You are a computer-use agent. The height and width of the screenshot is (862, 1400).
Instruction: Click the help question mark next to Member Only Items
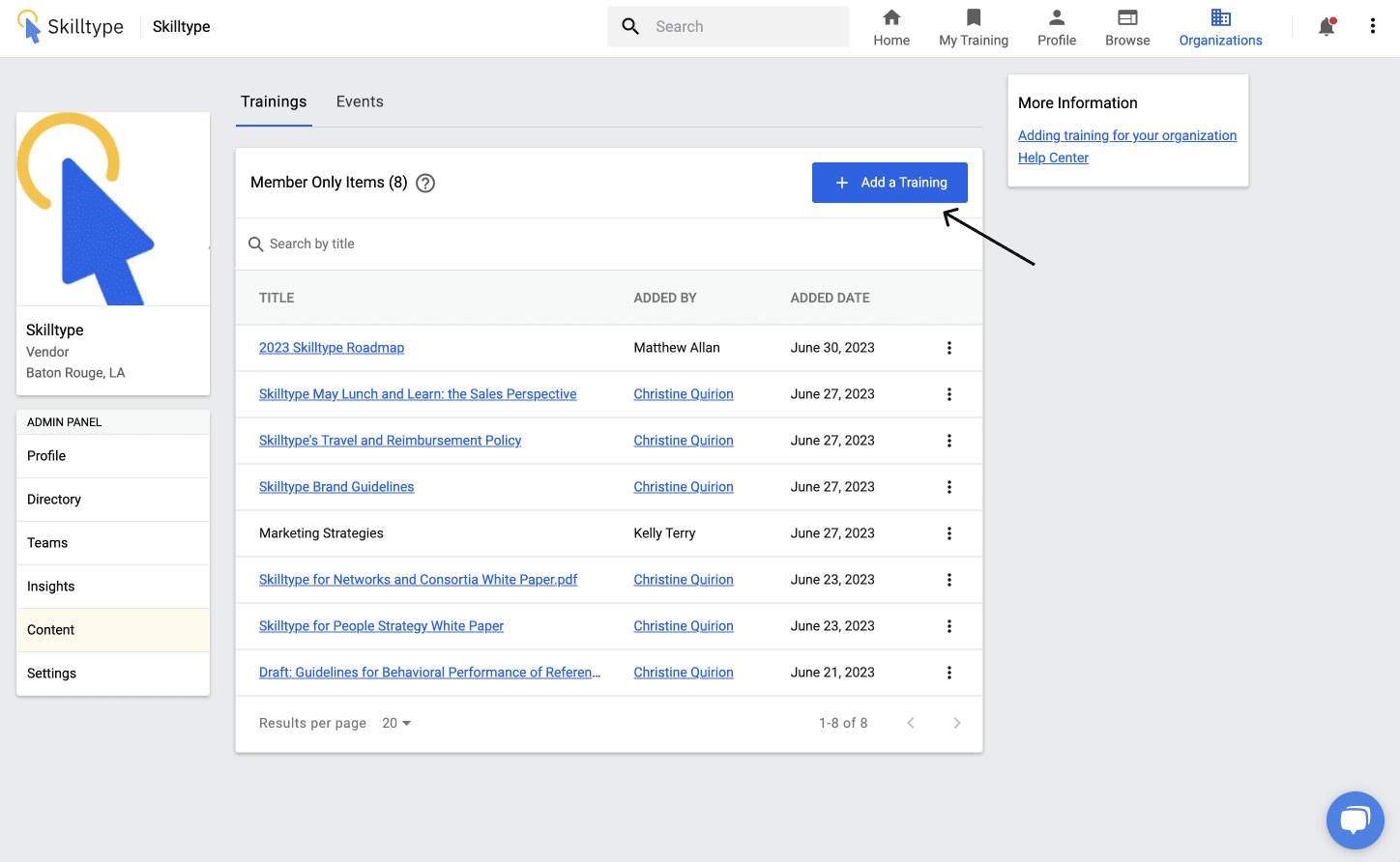click(x=425, y=184)
